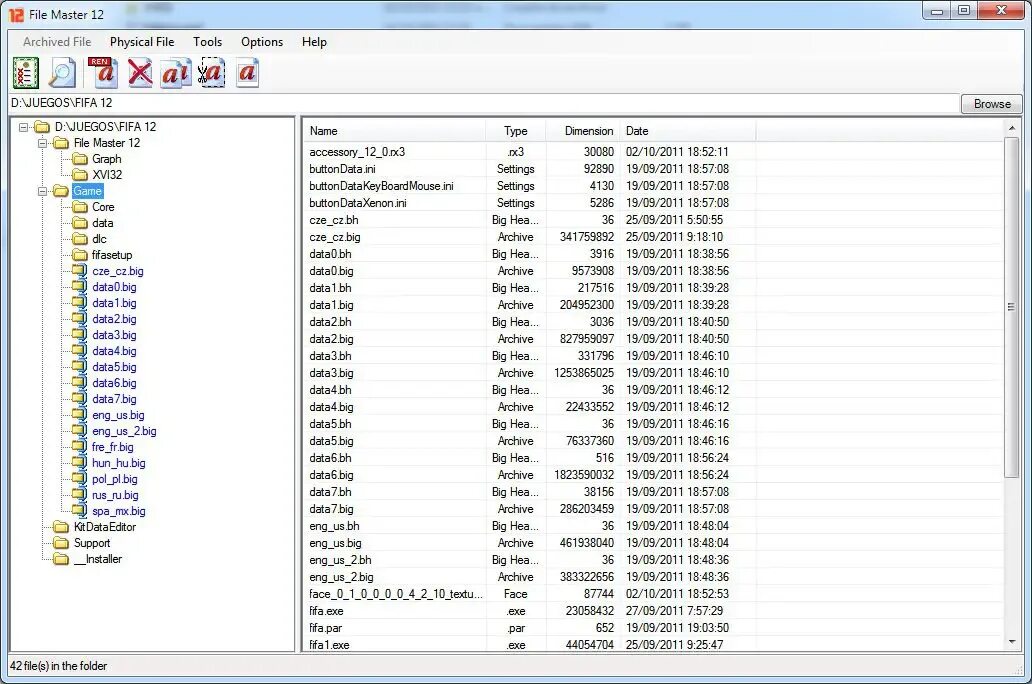The image size is (1032, 684).
Task: Click the eng_us.big archive icon in tree
Action: (80, 415)
